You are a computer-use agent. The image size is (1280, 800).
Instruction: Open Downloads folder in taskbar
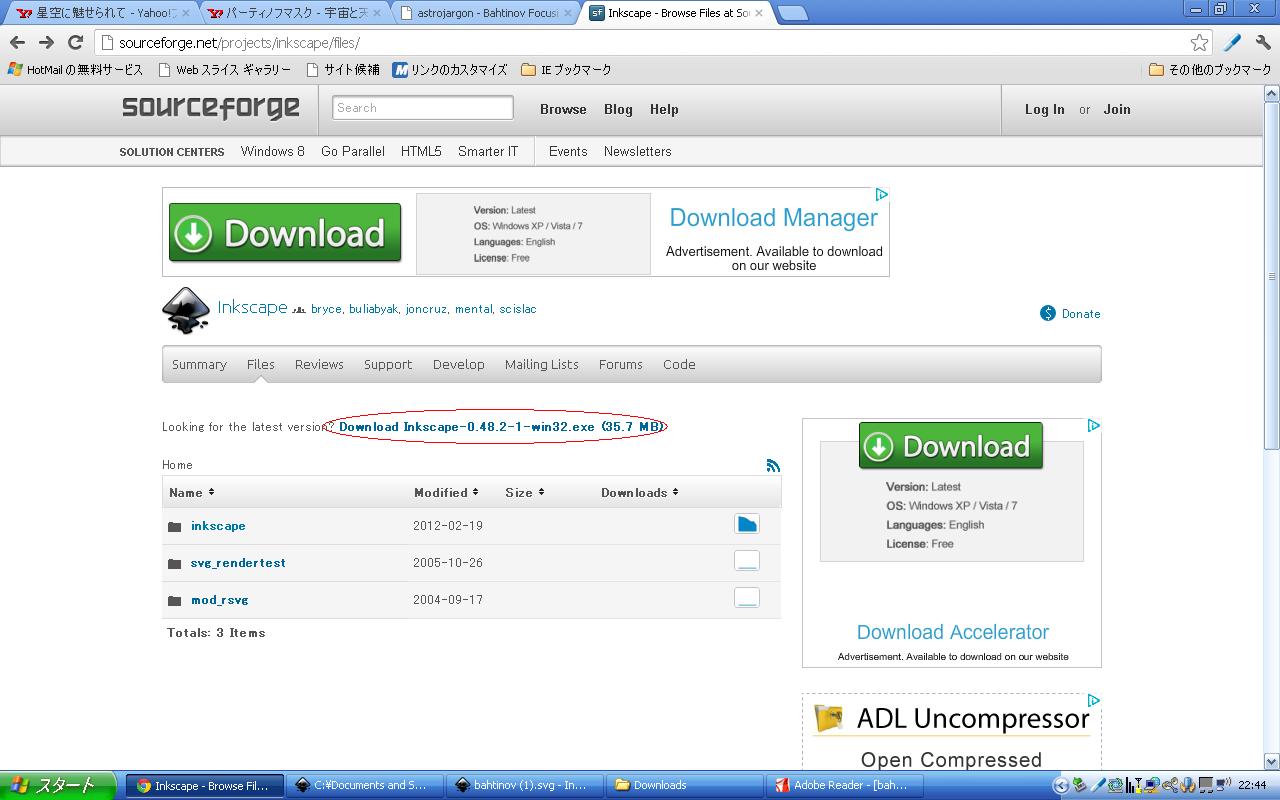684,785
